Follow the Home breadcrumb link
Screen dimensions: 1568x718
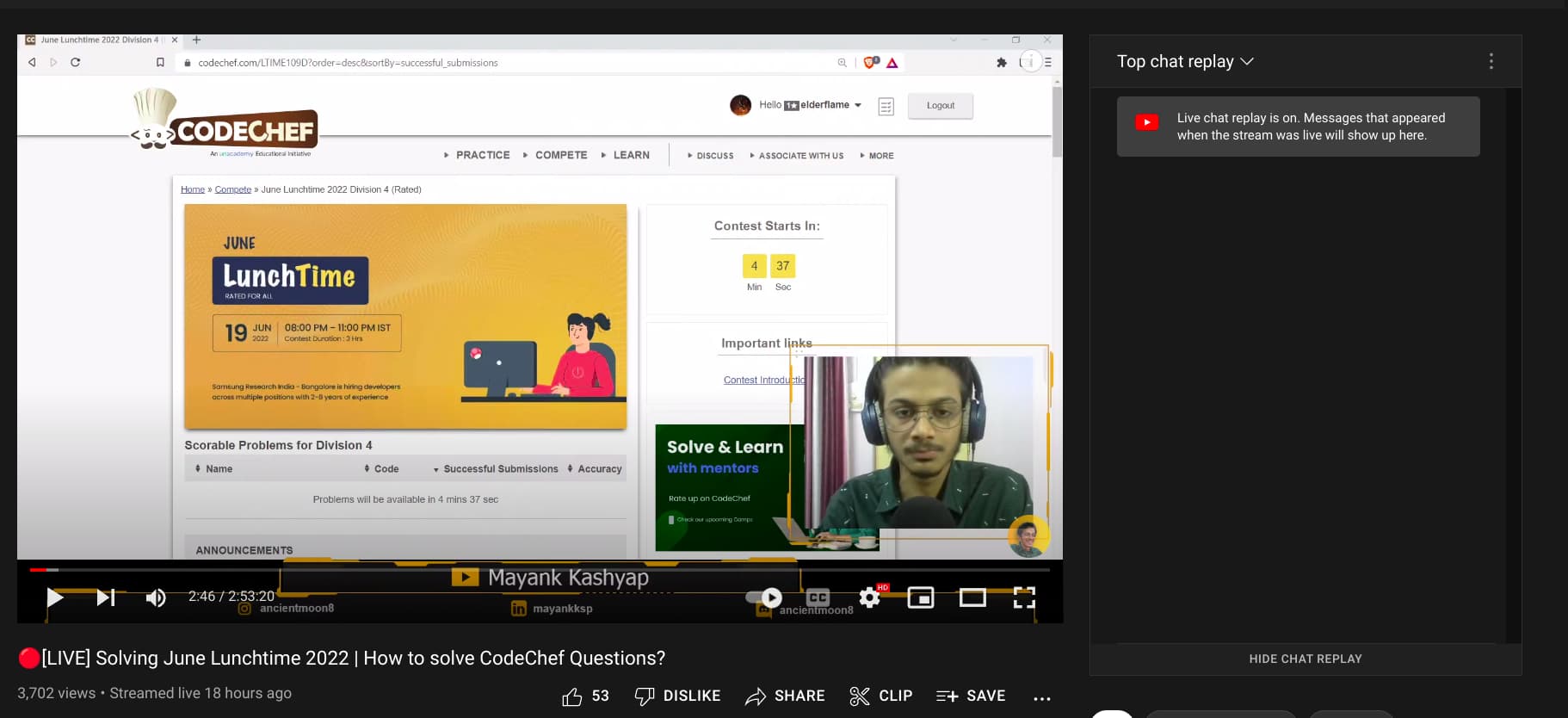click(x=193, y=189)
